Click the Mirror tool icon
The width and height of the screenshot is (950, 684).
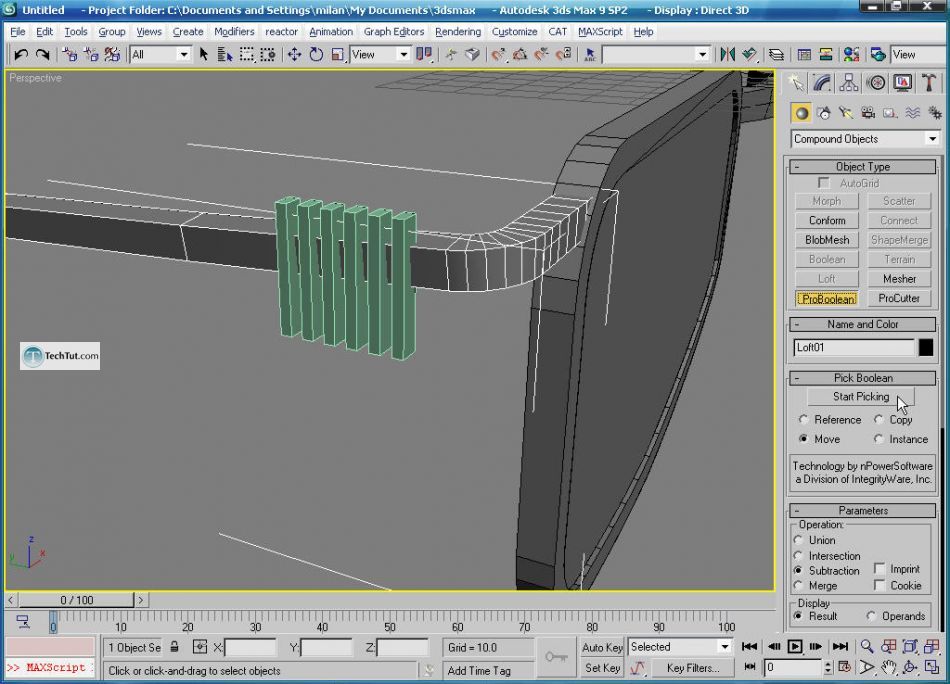click(728, 55)
